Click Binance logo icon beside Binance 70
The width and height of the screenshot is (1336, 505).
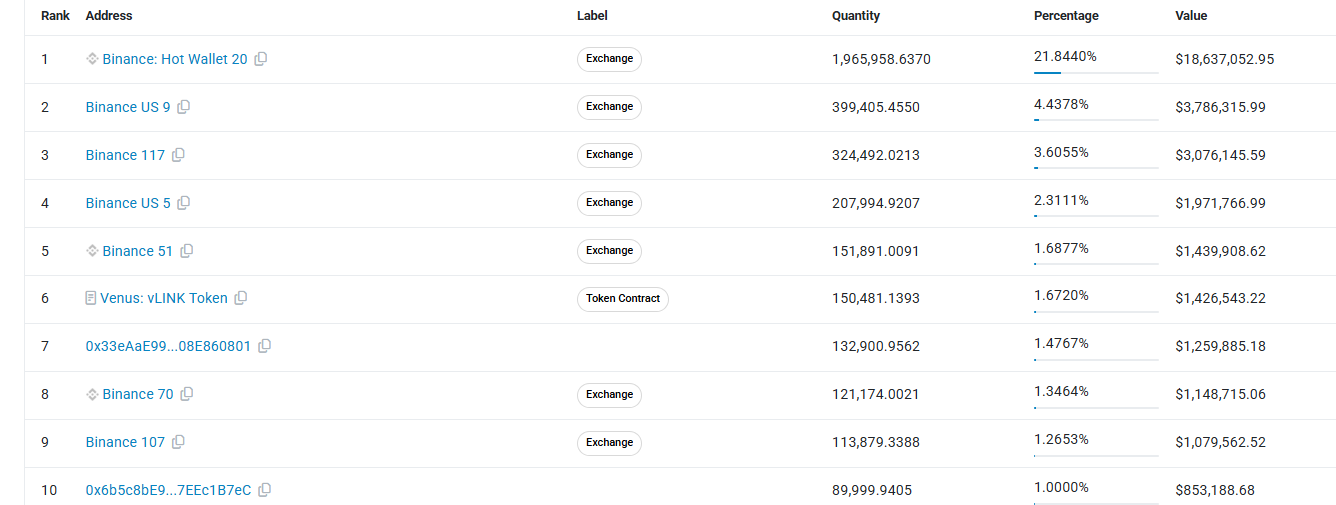click(x=92, y=394)
